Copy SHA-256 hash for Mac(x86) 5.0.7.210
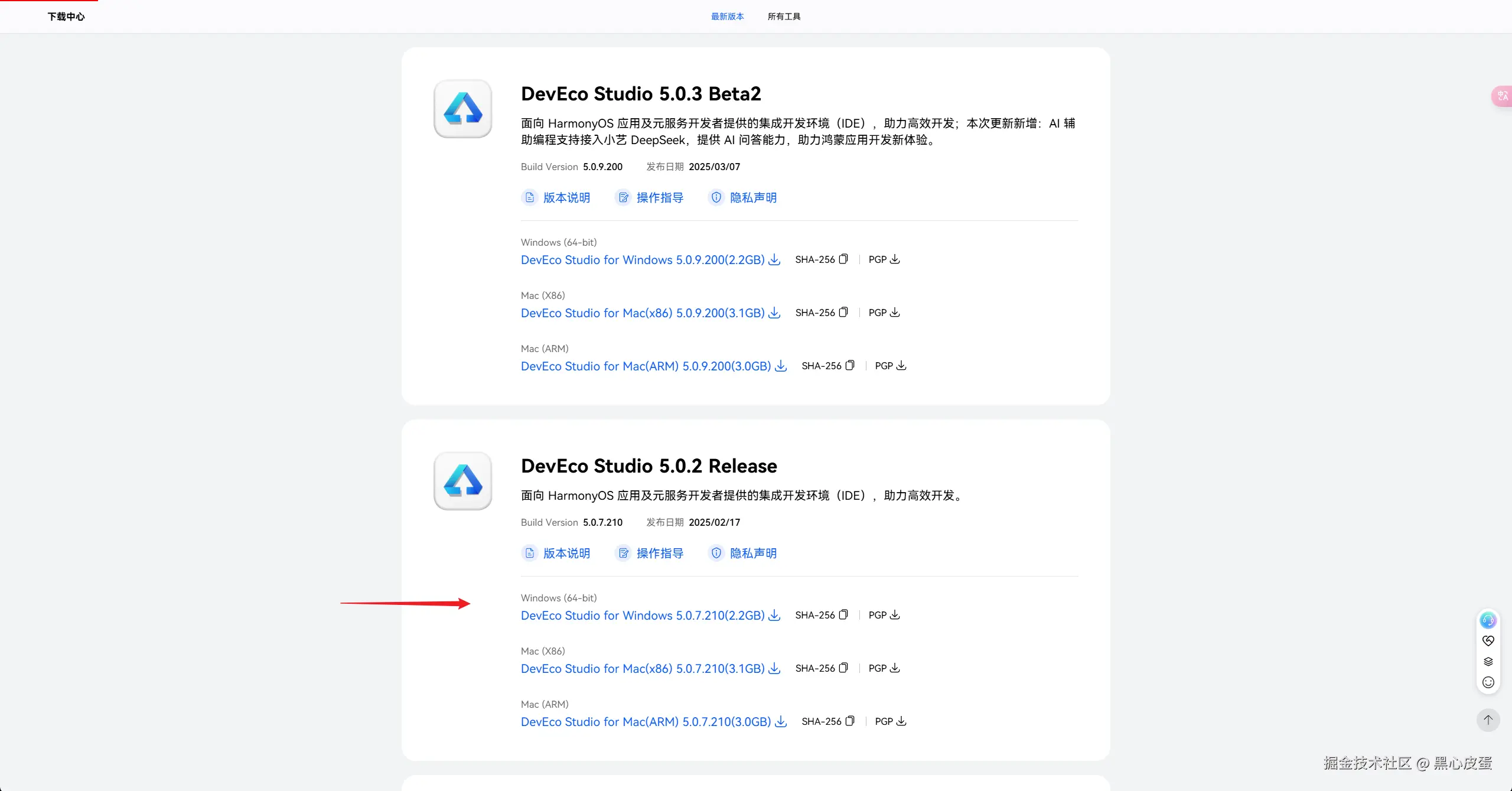The image size is (1512, 791). coord(843,668)
